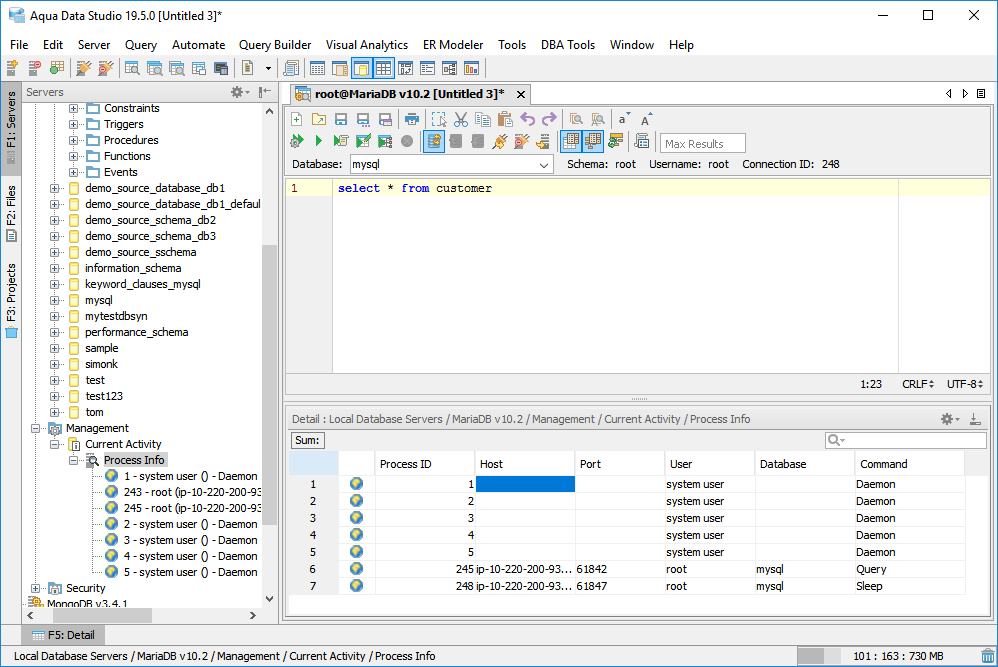Viewport: 998px width, 667px height.
Task: Open the Query menu
Action: 141,45
